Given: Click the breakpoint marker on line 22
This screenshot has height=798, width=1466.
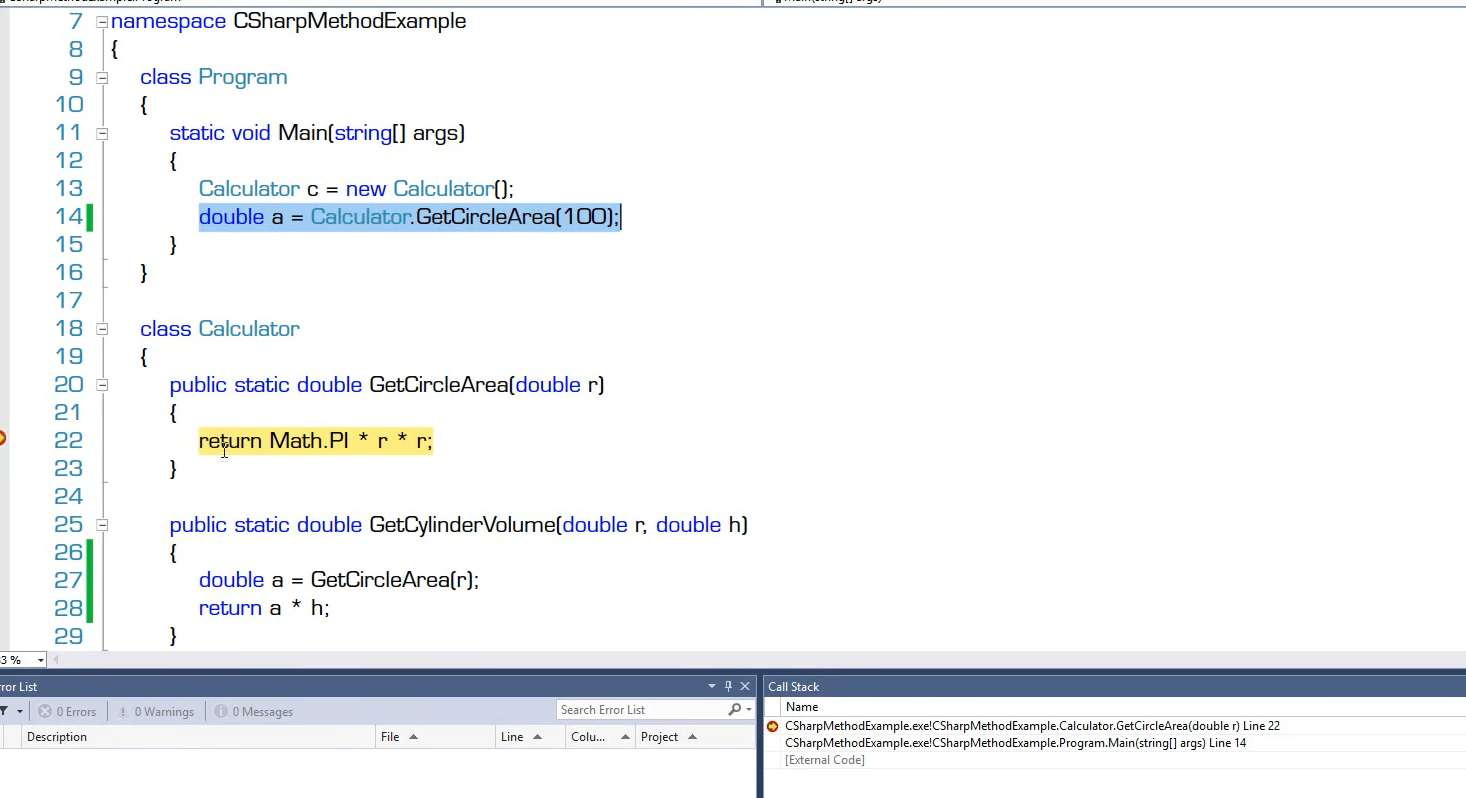Looking at the screenshot, I should click(2, 438).
